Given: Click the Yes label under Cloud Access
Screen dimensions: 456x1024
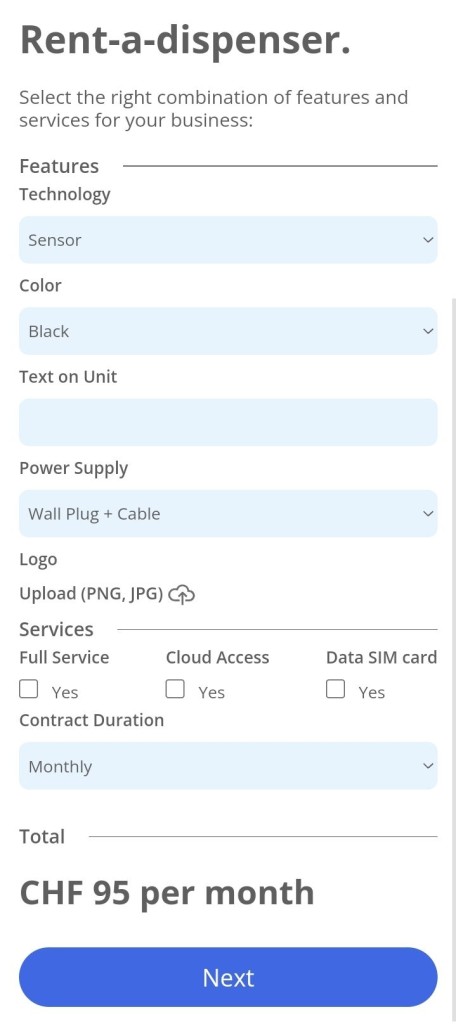Looking at the screenshot, I should pos(212,692).
